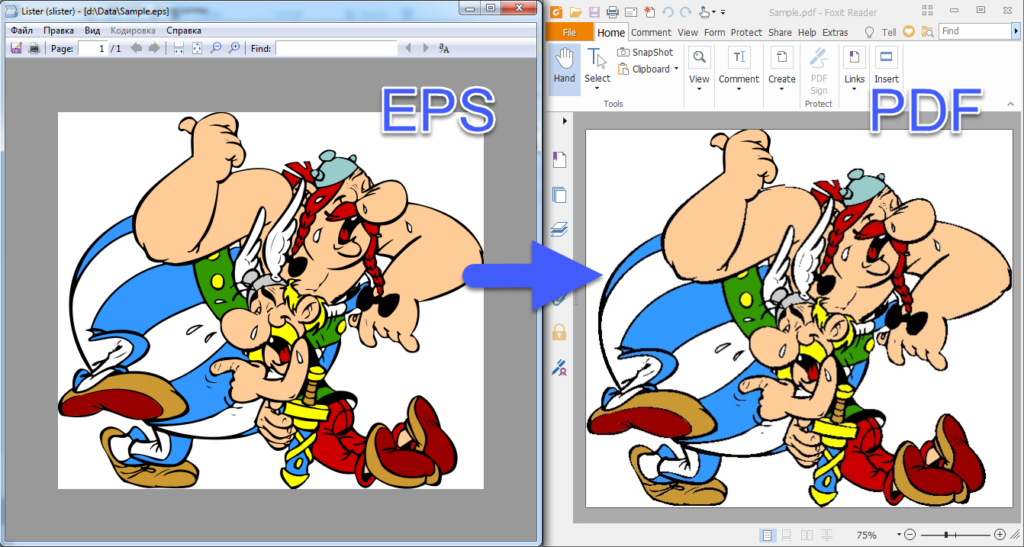The height and width of the screenshot is (547, 1024).
Task: Click the Insert ribbon button
Action: (886, 65)
